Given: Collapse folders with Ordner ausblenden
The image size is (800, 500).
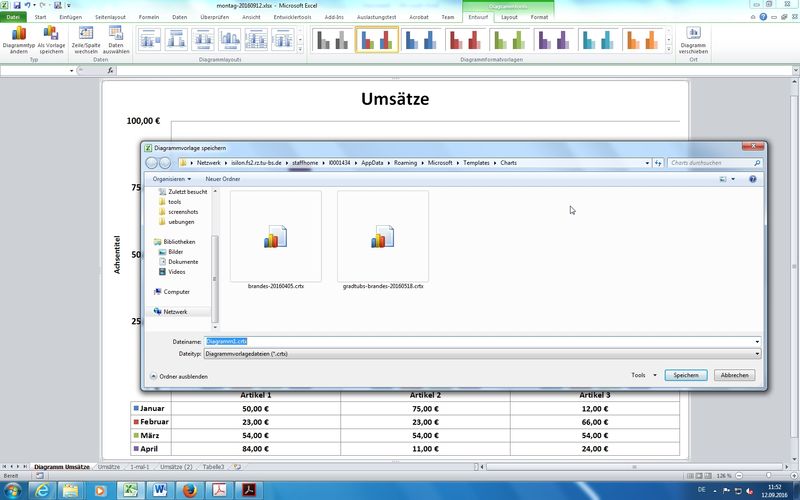Looking at the screenshot, I should 179,376.
